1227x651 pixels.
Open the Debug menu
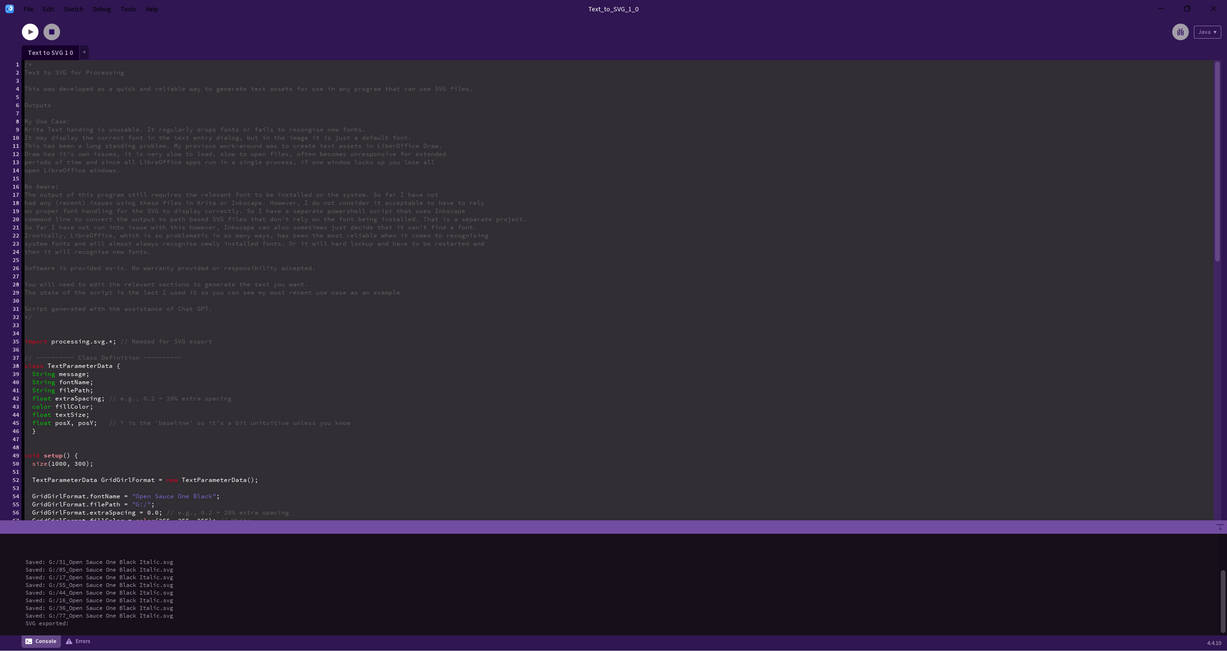pyautogui.click(x=102, y=9)
